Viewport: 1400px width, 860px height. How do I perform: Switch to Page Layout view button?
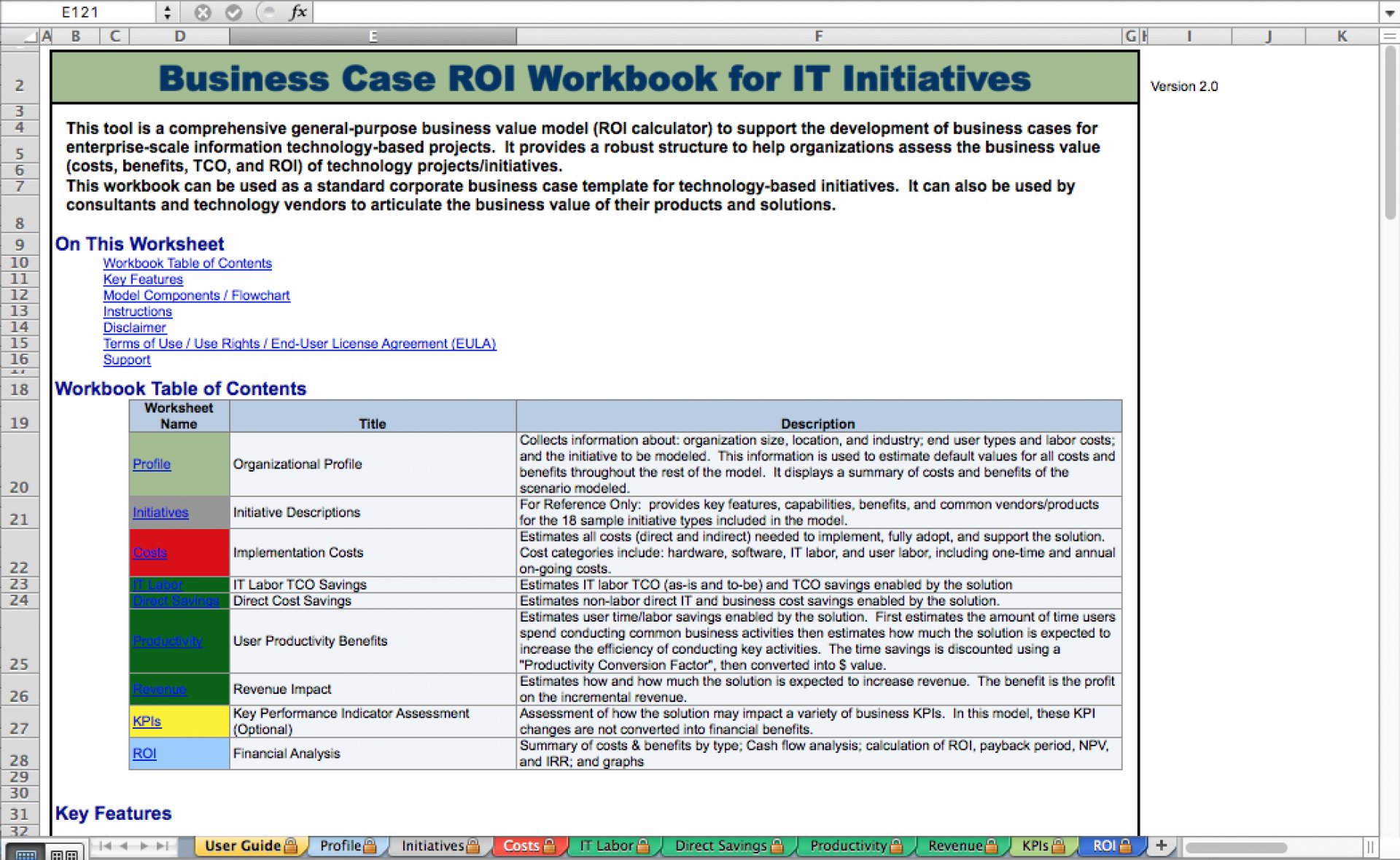pos(65,853)
